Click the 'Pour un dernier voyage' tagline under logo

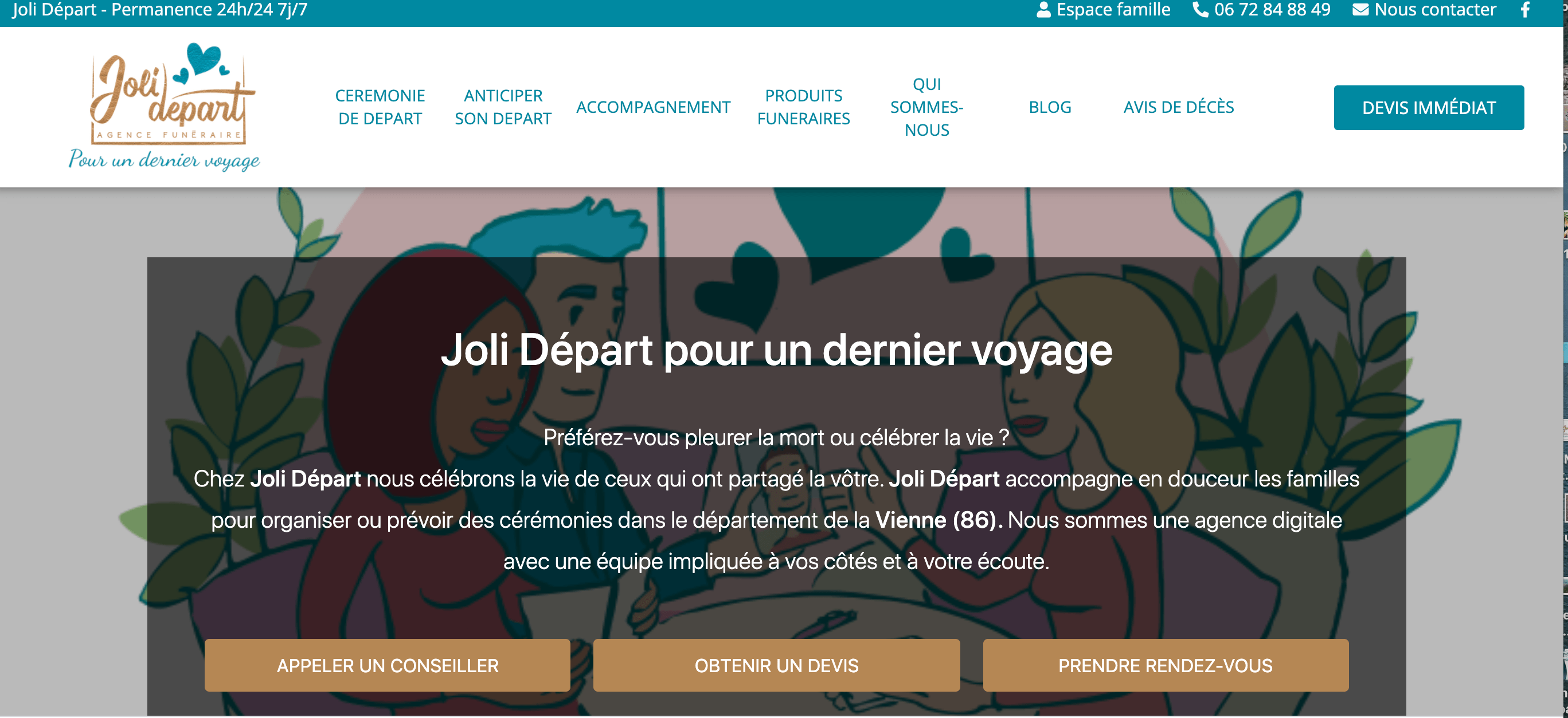click(165, 159)
